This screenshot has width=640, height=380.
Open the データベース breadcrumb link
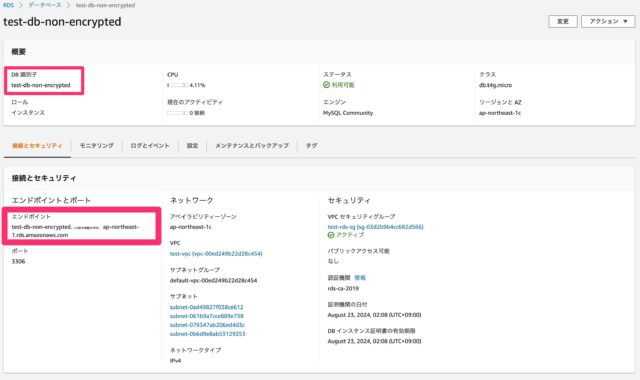click(x=45, y=5)
